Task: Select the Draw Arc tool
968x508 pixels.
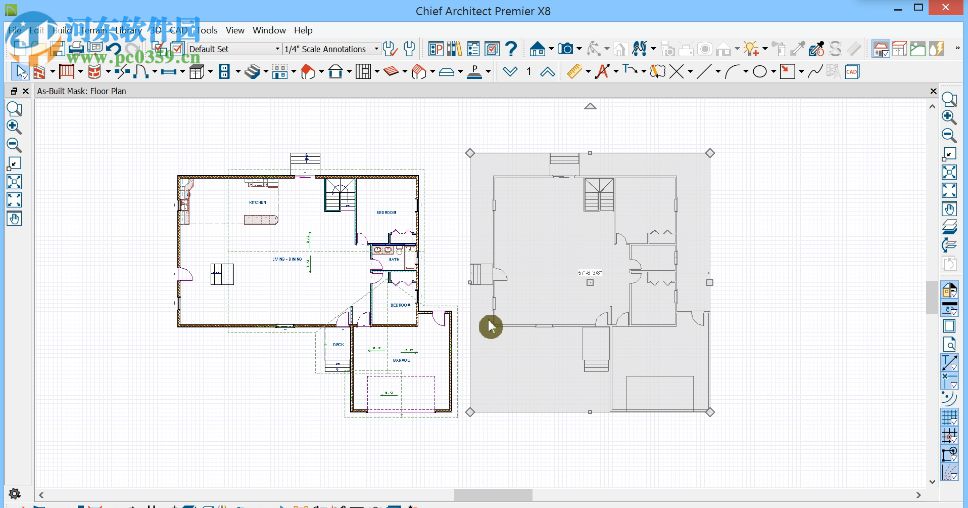Action: click(x=732, y=72)
